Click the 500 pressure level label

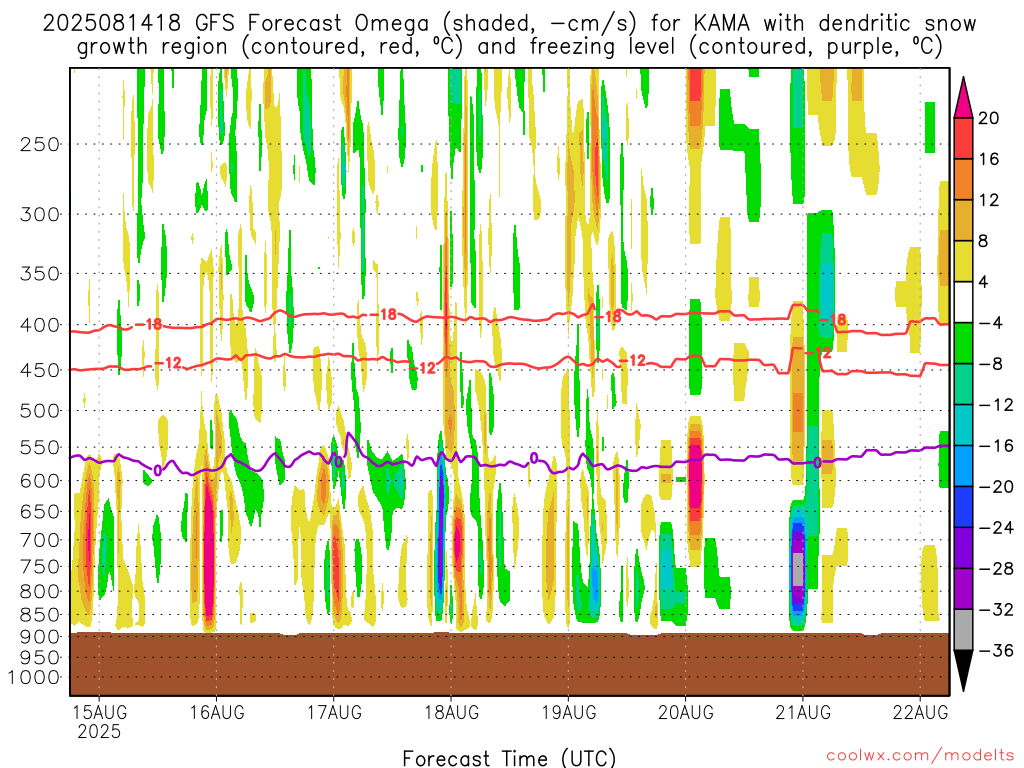pos(40,411)
